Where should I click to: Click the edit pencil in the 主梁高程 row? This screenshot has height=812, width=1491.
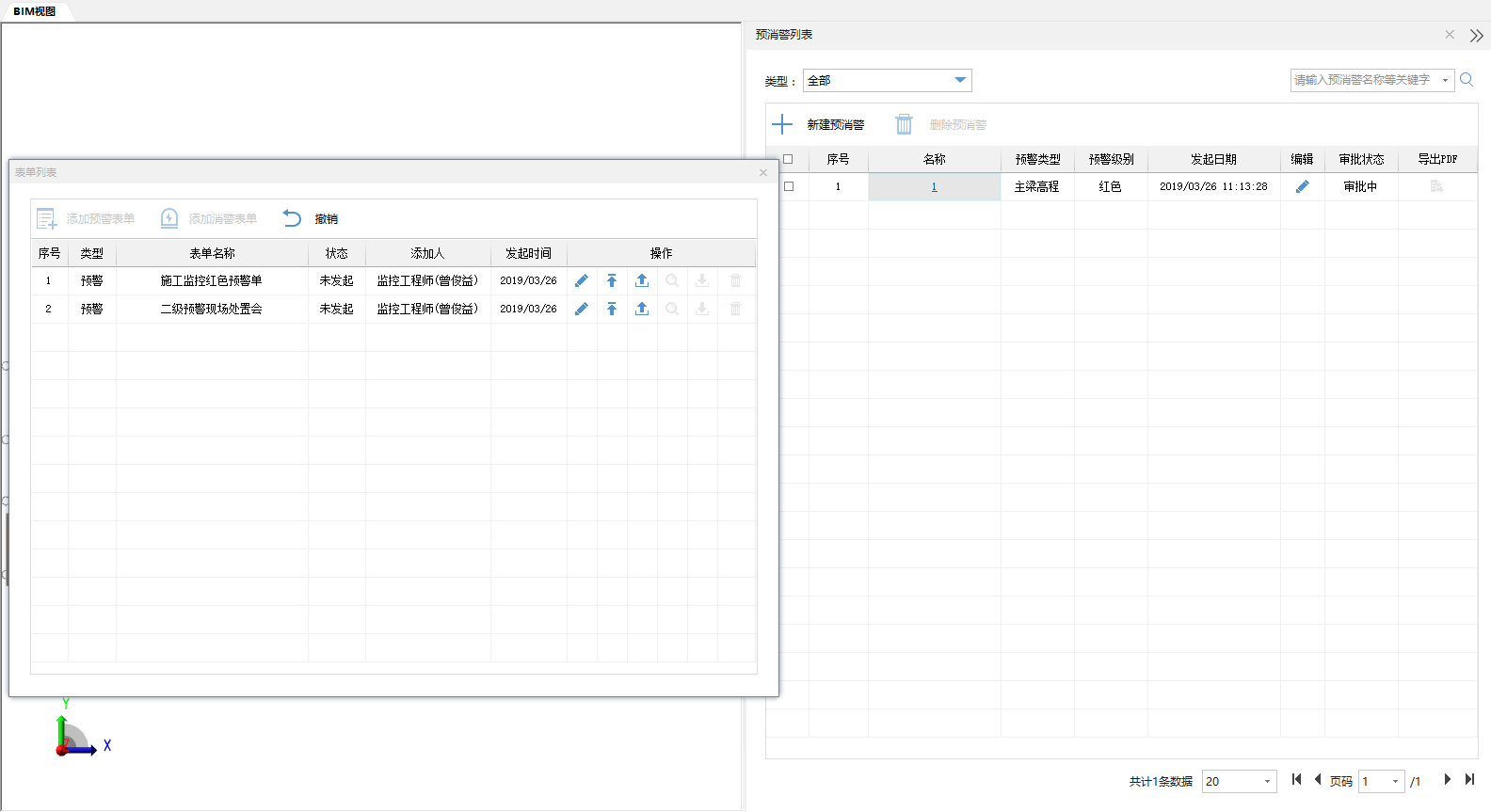coord(1303,186)
